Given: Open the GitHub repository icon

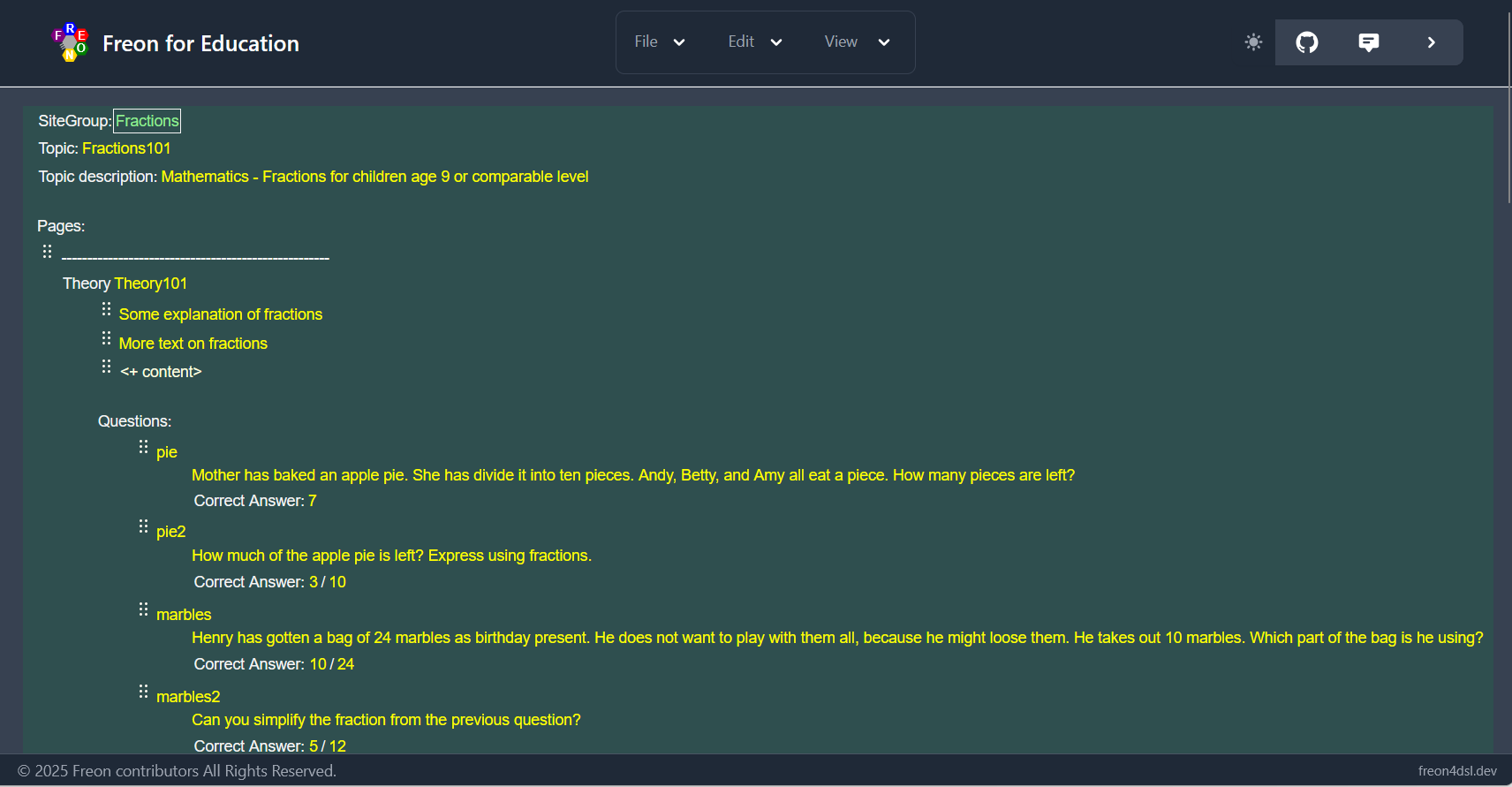Looking at the screenshot, I should tap(1306, 42).
